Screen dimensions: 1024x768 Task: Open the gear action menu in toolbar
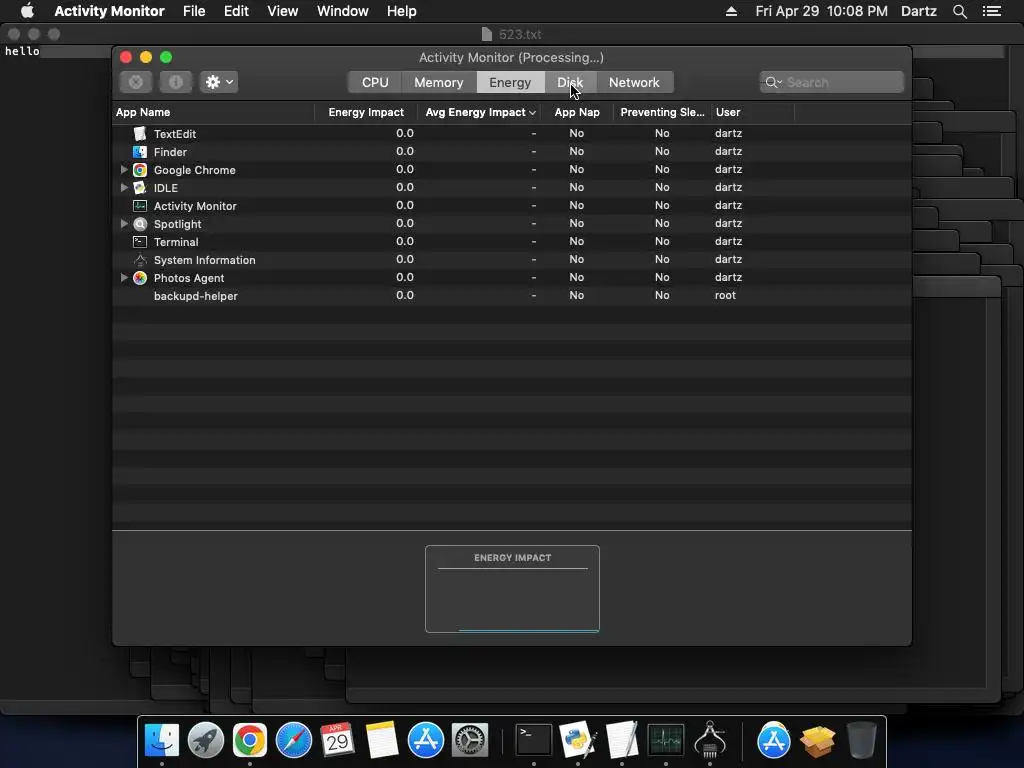click(x=219, y=82)
